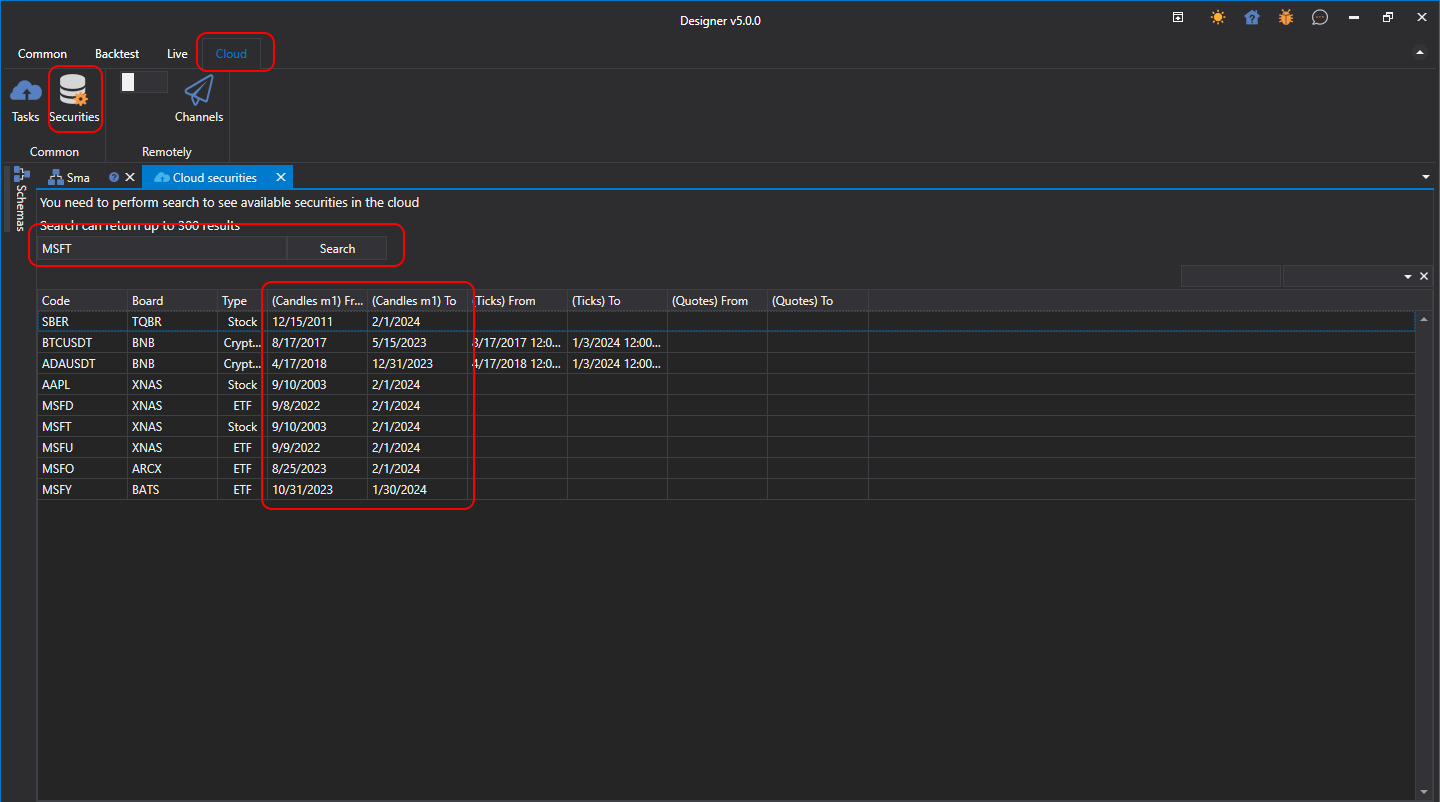Viewport: 1440px width, 802px height.
Task: Switch to light theme sun icon
Action: 1217,18
